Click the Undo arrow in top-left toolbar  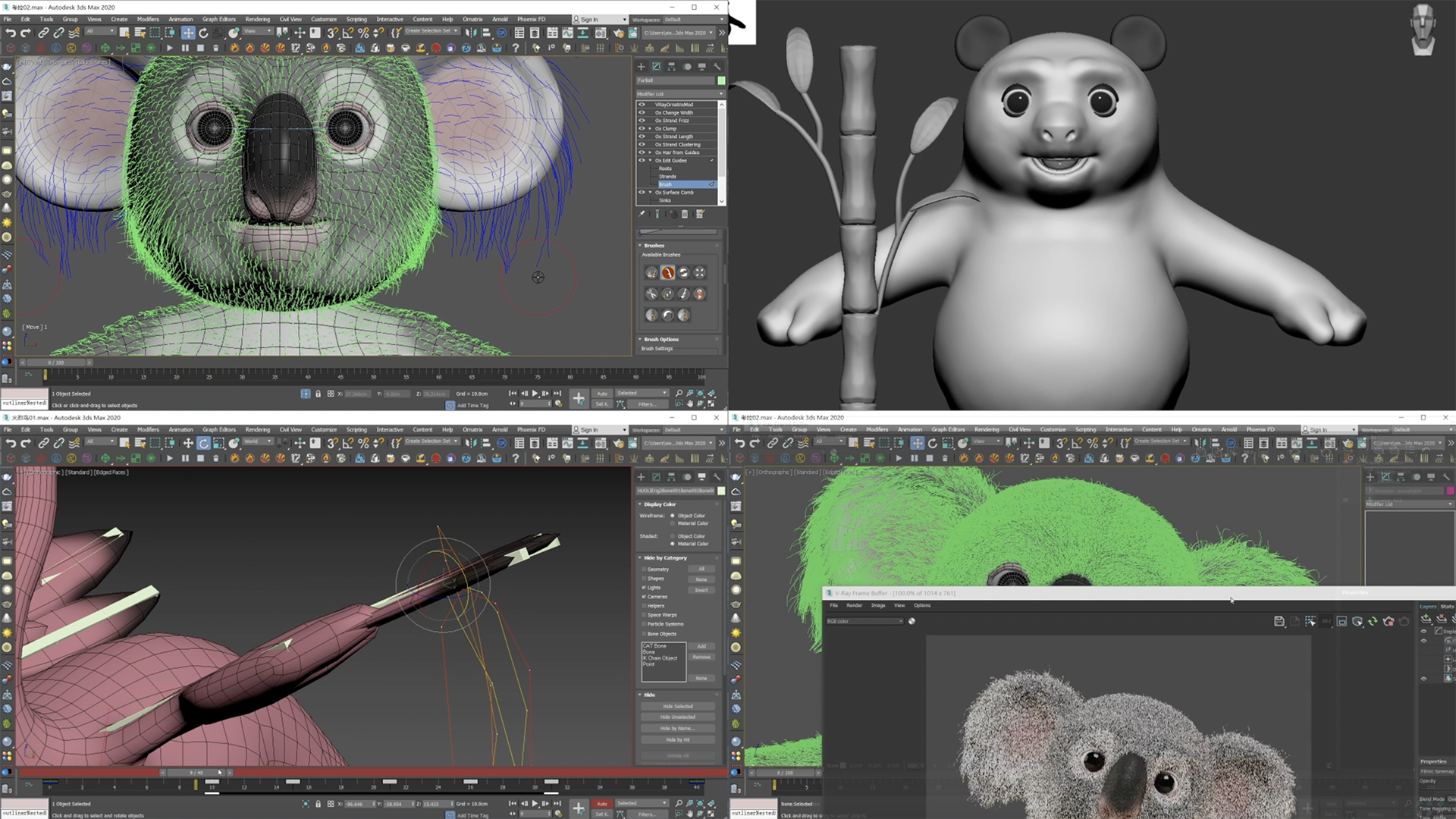[11, 33]
